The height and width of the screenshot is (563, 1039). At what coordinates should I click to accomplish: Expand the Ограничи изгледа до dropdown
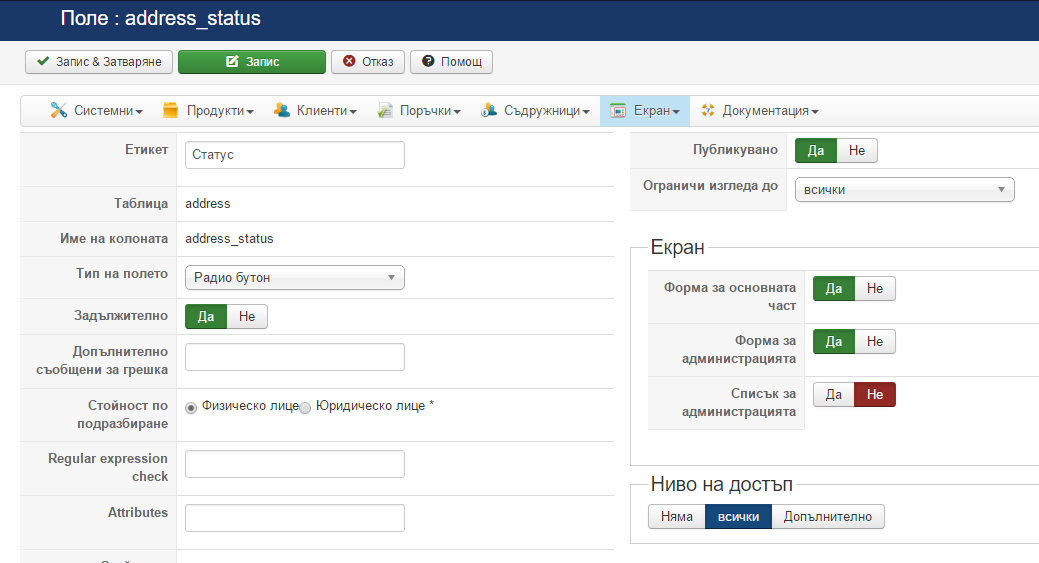pos(904,190)
